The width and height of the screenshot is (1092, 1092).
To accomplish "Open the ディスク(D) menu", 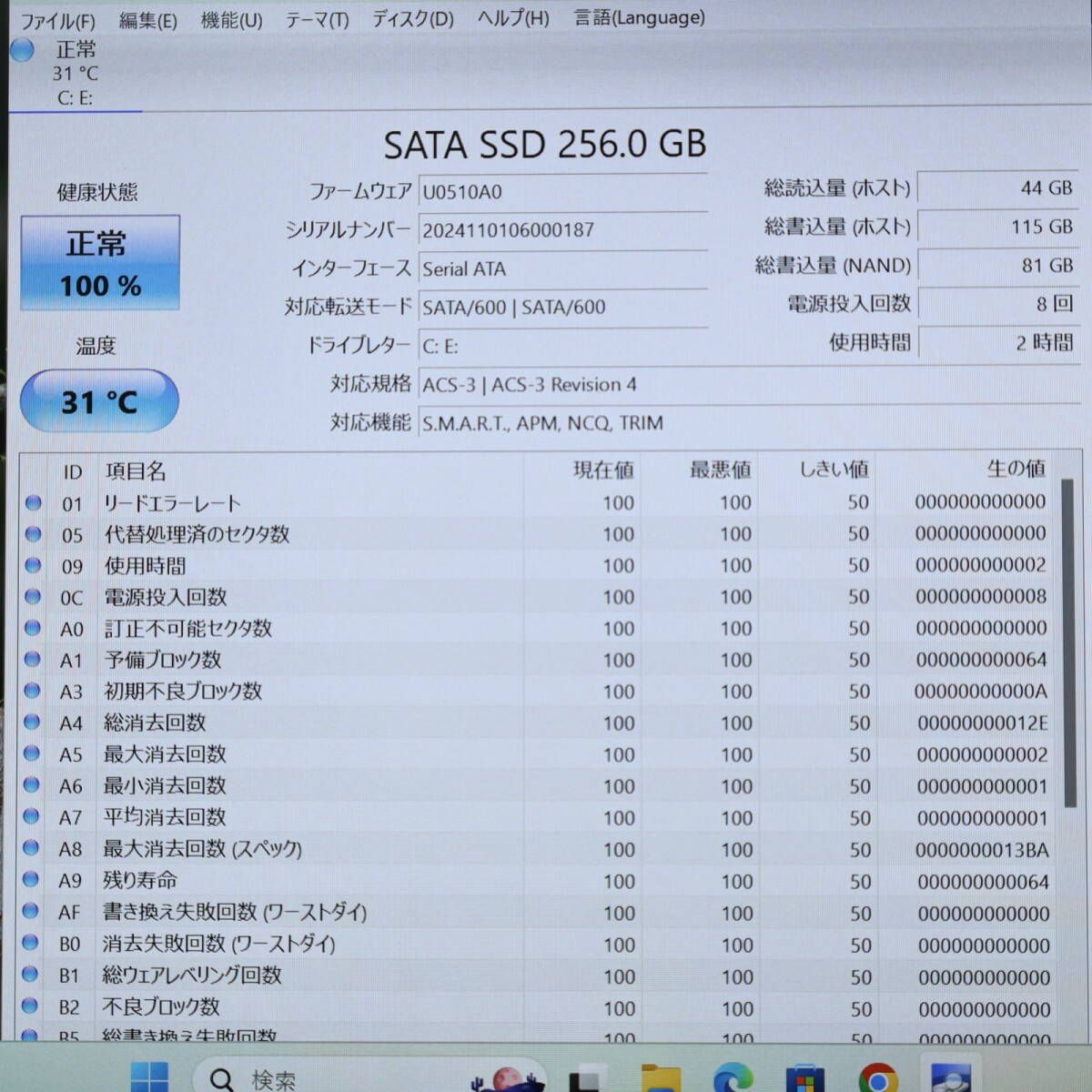I will [412, 19].
